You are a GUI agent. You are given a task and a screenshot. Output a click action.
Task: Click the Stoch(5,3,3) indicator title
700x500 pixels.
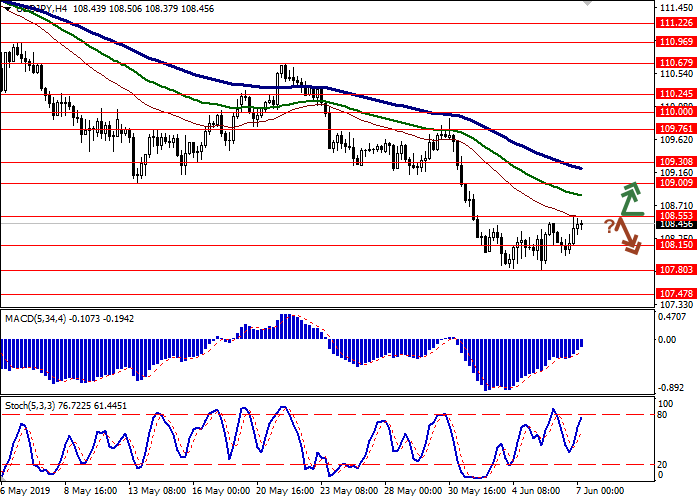click(68, 406)
